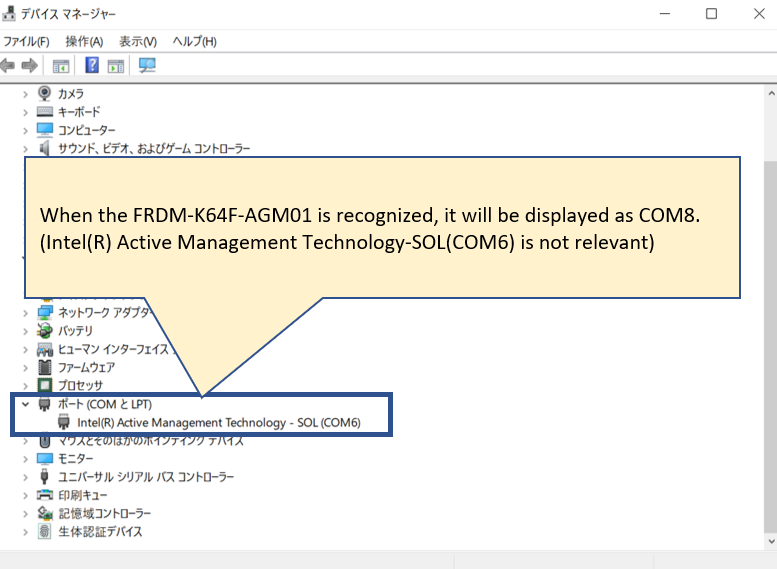
Task: Select the ファームウェア tree row
Action: (87, 368)
